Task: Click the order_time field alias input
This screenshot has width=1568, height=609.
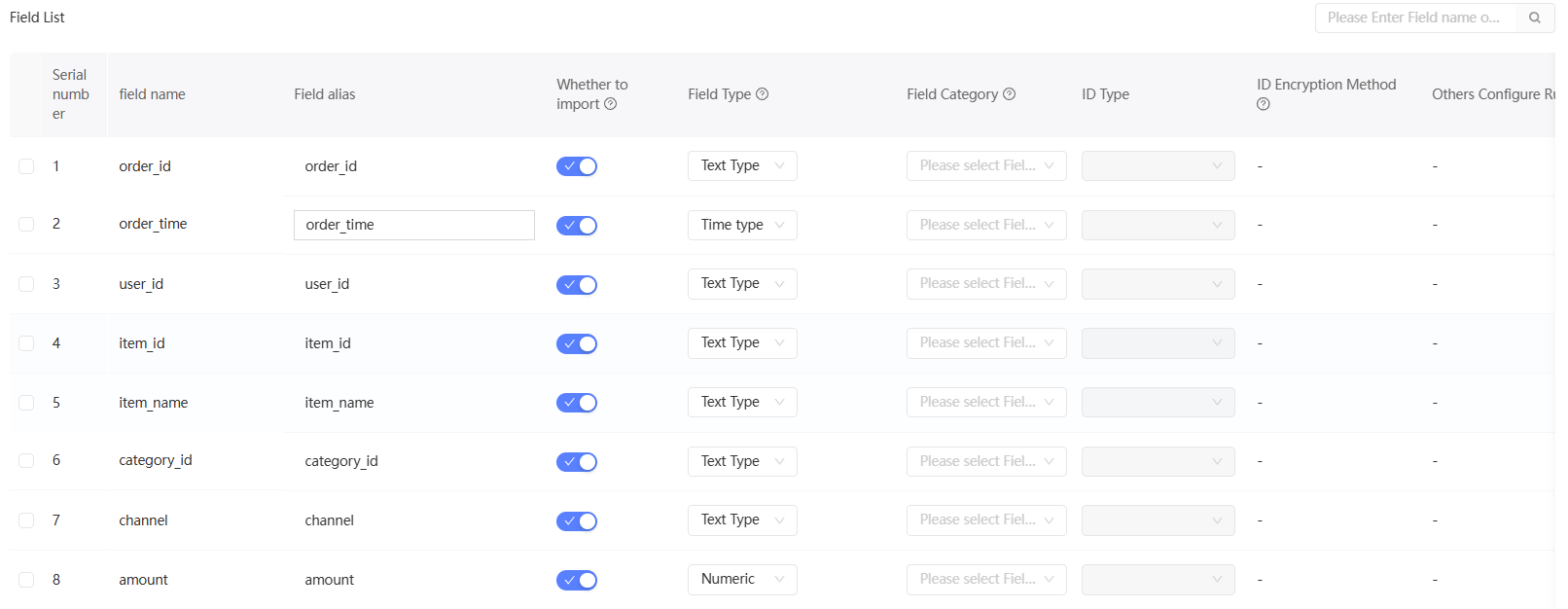Action: [x=413, y=225]
